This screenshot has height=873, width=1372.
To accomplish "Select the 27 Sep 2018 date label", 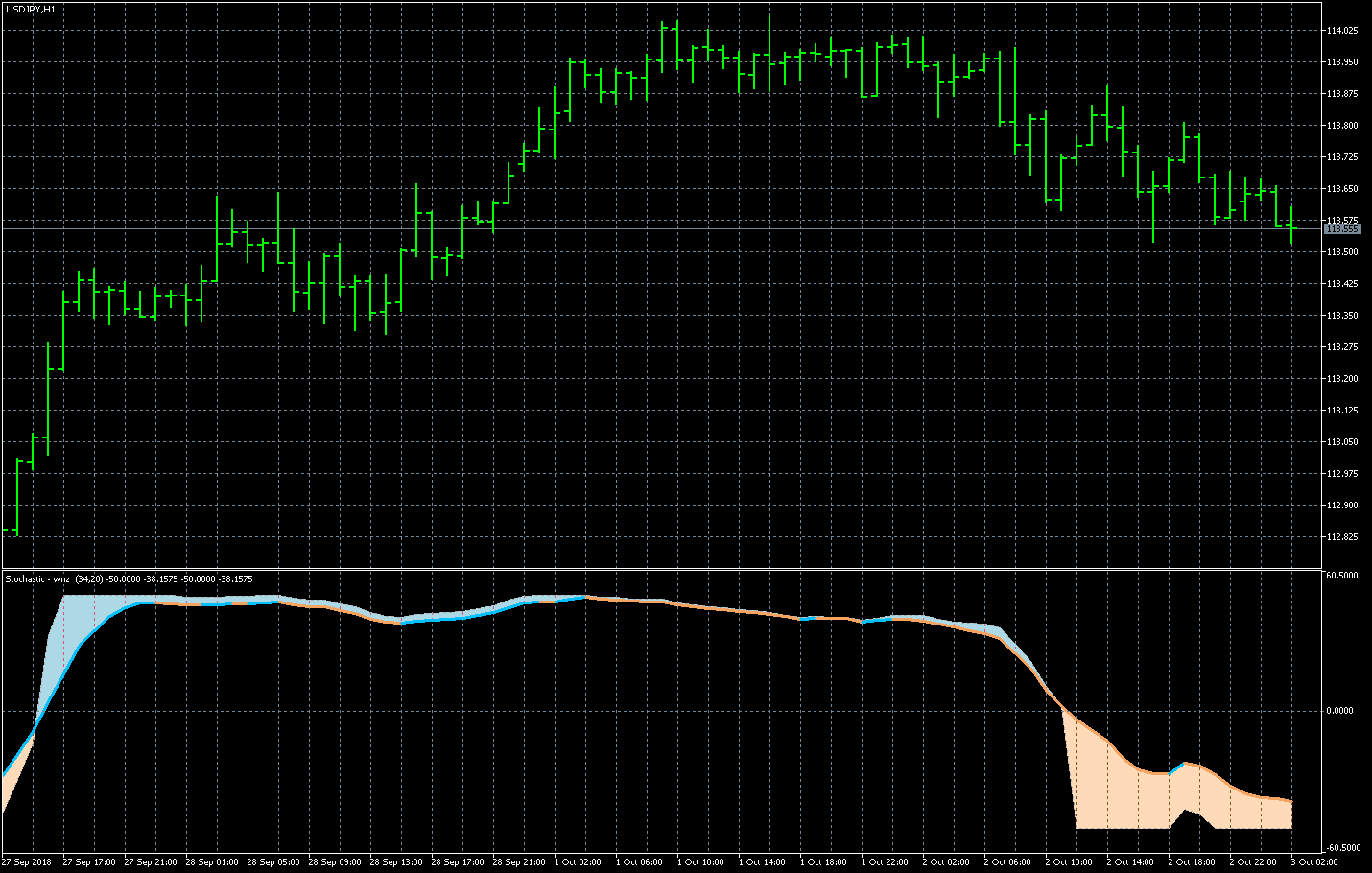I will point(27,862).
